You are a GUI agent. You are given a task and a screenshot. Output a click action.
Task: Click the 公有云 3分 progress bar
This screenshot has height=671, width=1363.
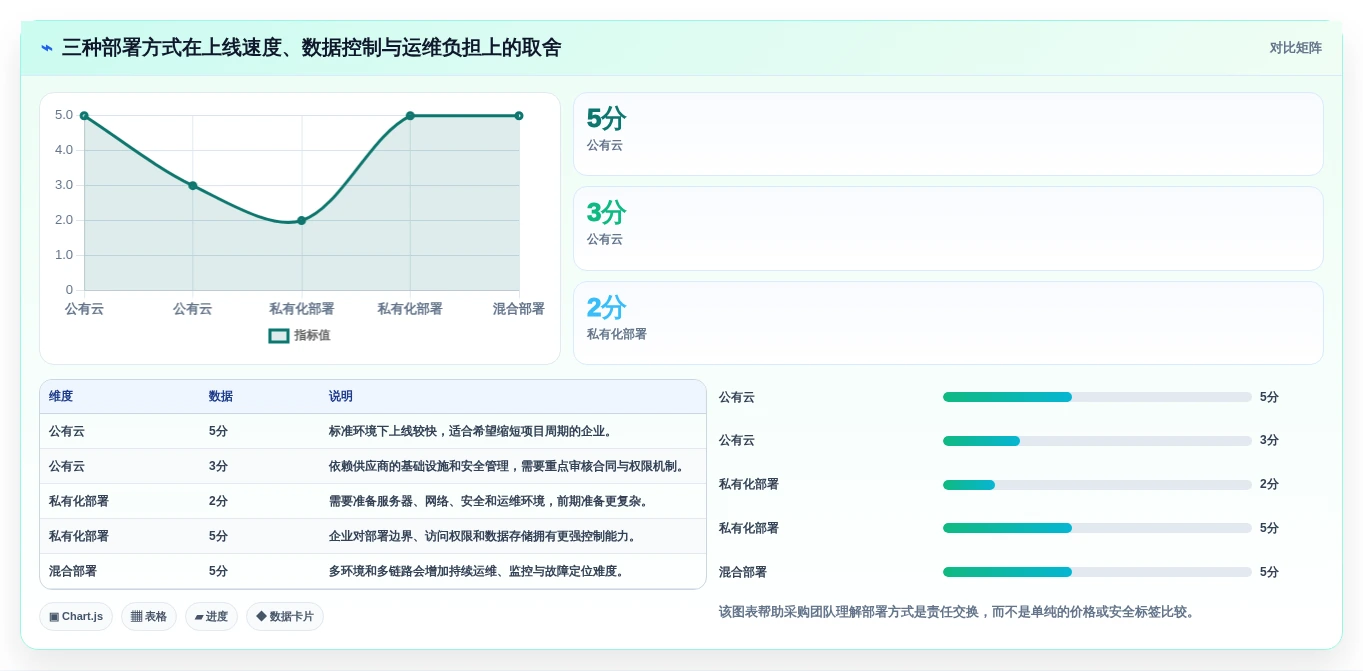pyautogui.click(x=1097, y=441)
